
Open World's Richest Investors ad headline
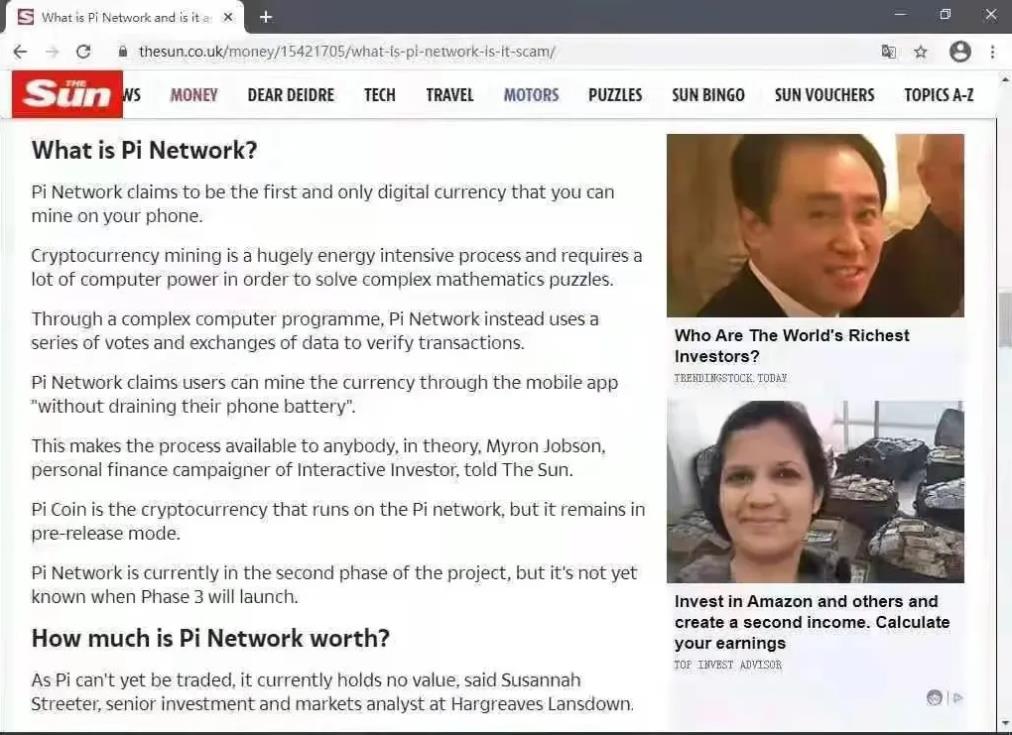pyautogui.click(x=792, y=346)
